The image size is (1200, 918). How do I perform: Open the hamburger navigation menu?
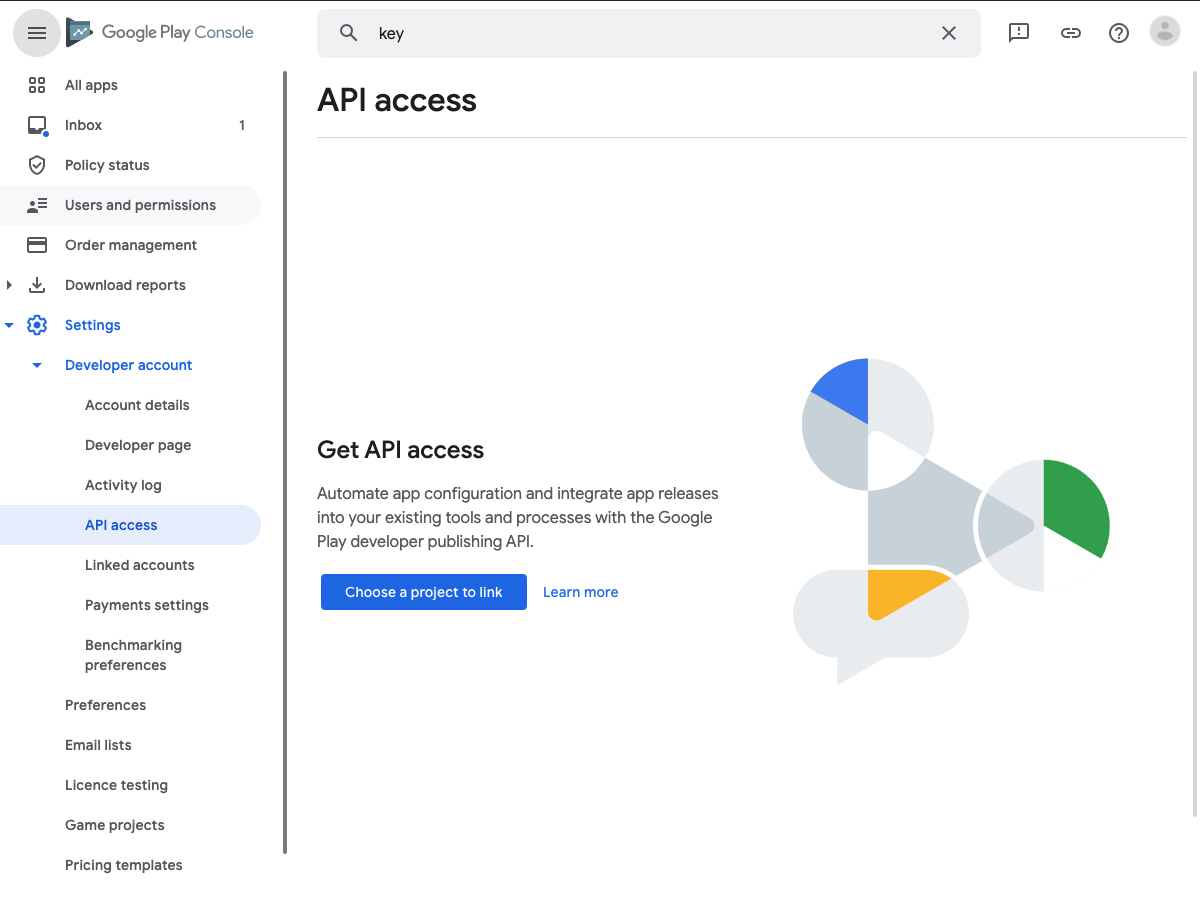click(37, 33)
